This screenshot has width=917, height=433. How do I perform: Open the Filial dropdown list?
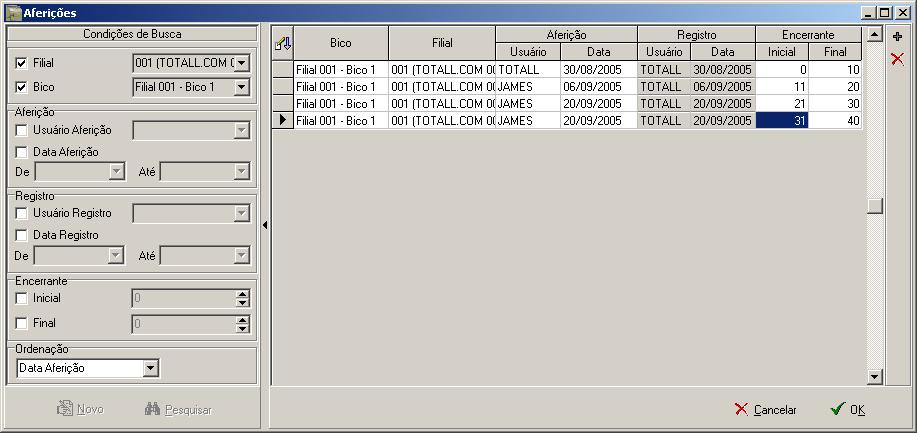(242, 63)
